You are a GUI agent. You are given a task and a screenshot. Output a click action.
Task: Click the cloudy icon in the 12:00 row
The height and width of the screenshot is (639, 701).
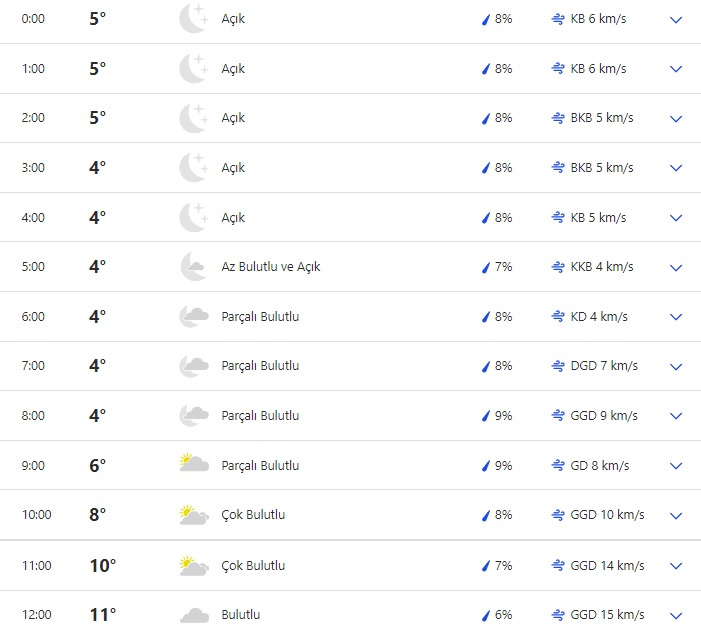193,615
